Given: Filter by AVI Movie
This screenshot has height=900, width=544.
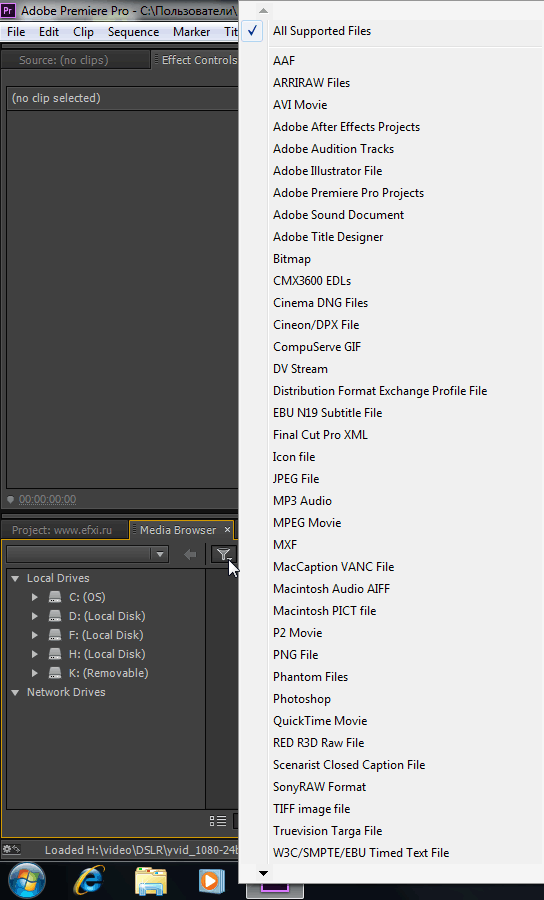Looking at the screenshot, I should click(x=300, y=104).
